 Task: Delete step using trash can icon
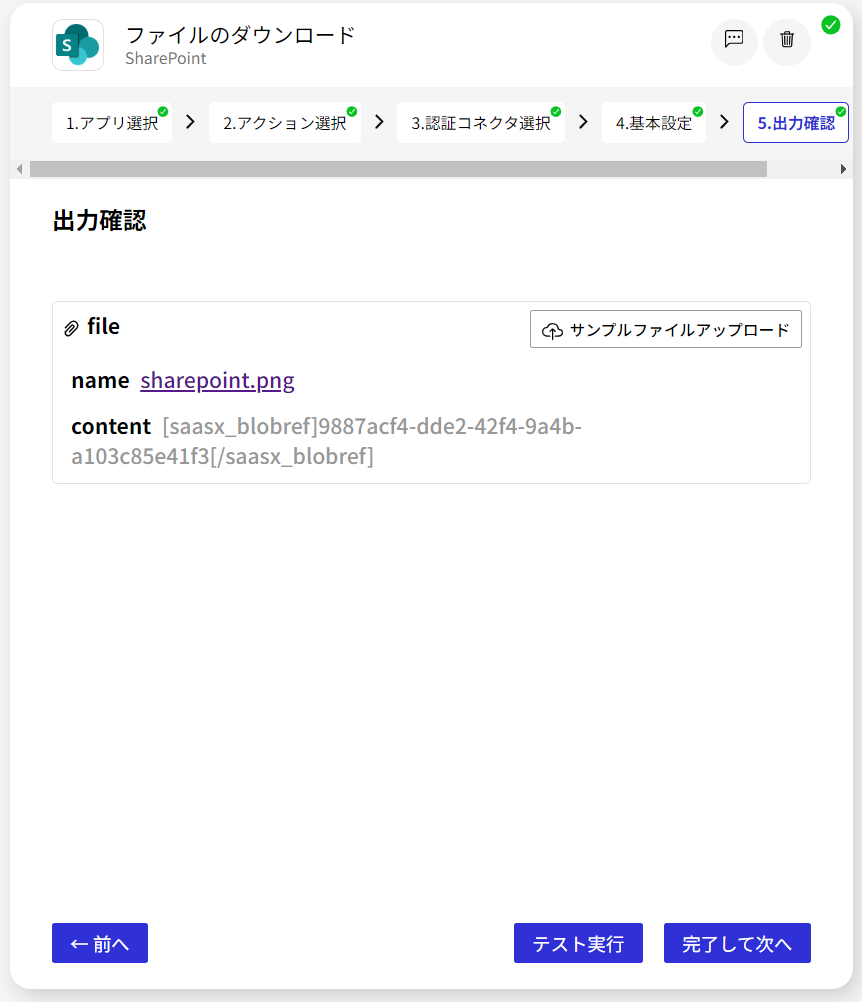pyautogui.click(x=787, y=42)
